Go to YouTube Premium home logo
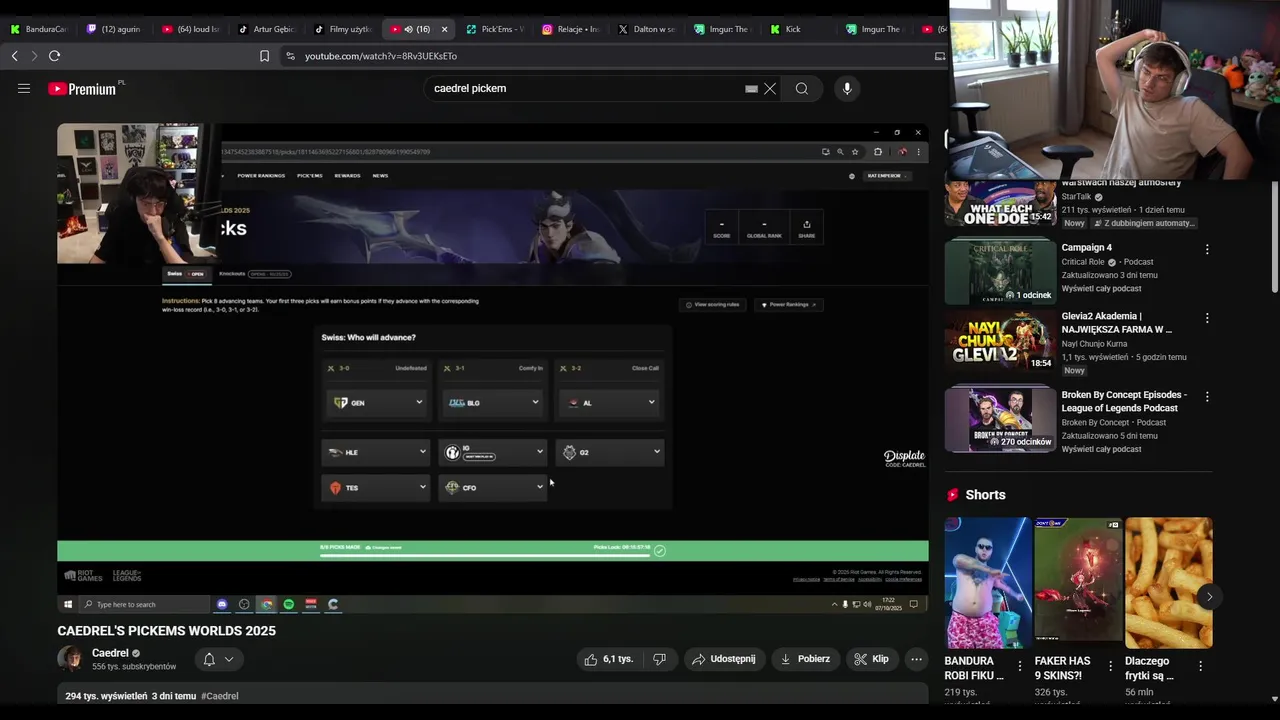The width and height of the screenshot is (1280, 720). pos(83,88)
